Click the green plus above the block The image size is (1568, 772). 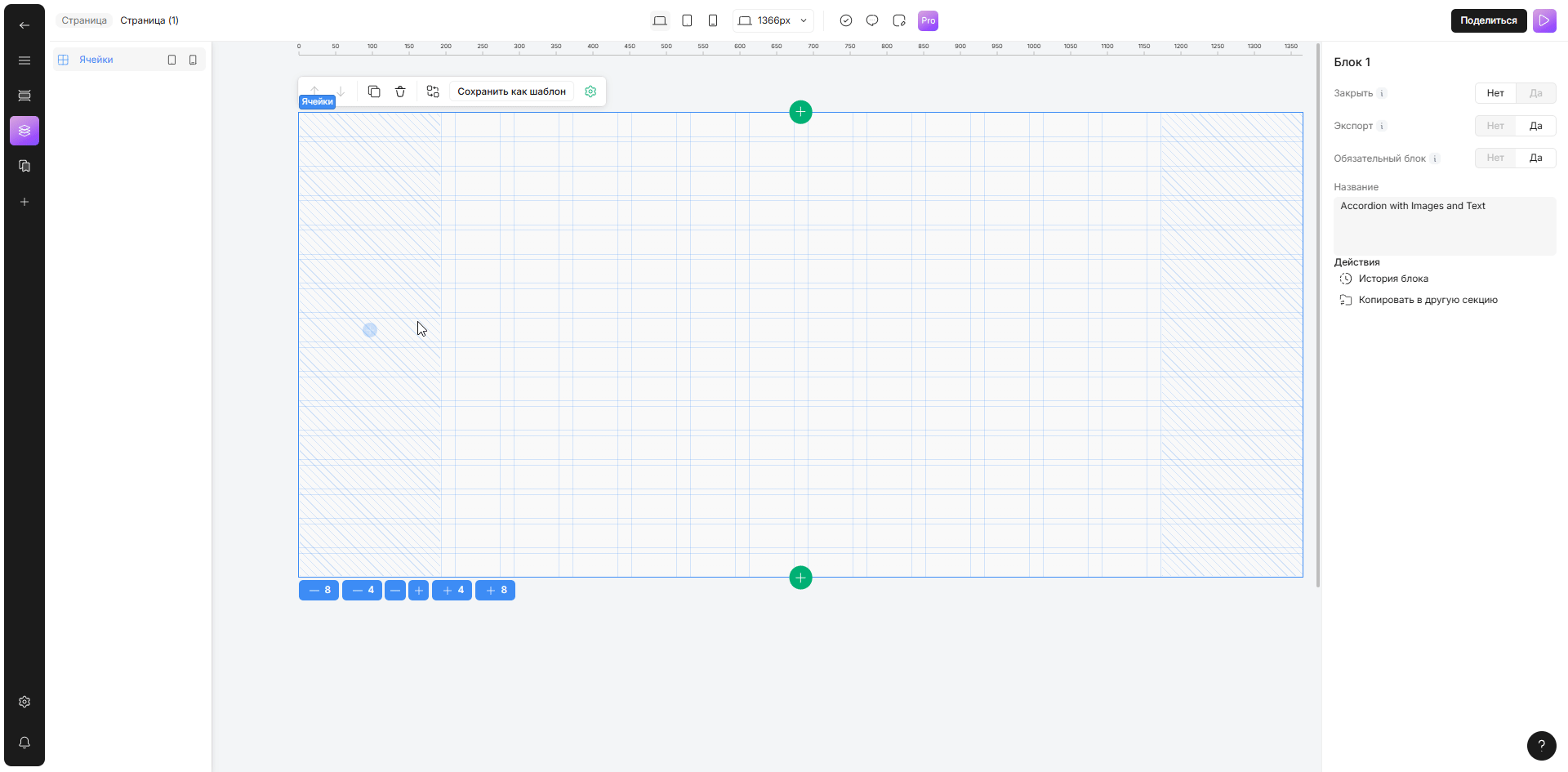pyautogui.click(x=800, y=112)
